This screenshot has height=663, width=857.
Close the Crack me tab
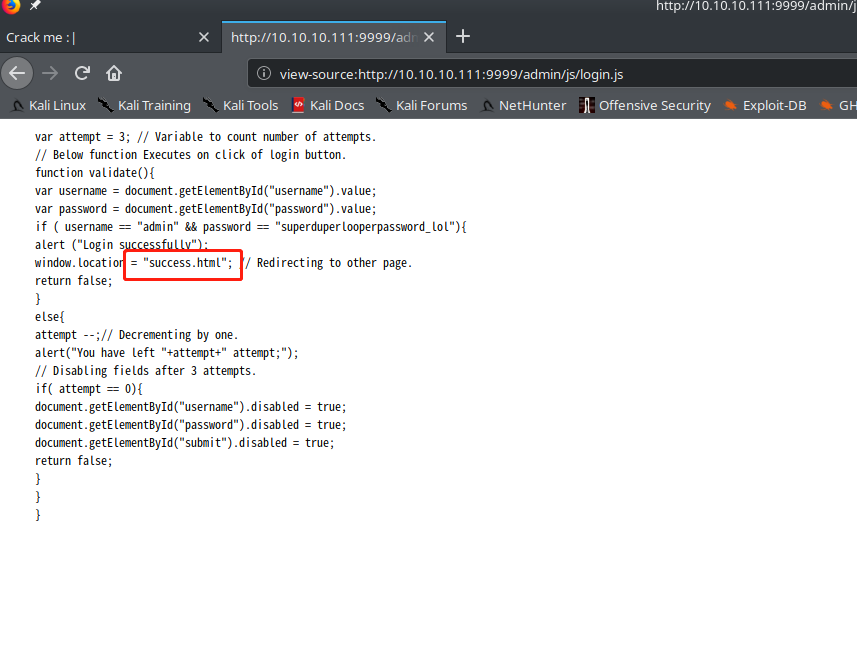(x=203, y=37)
